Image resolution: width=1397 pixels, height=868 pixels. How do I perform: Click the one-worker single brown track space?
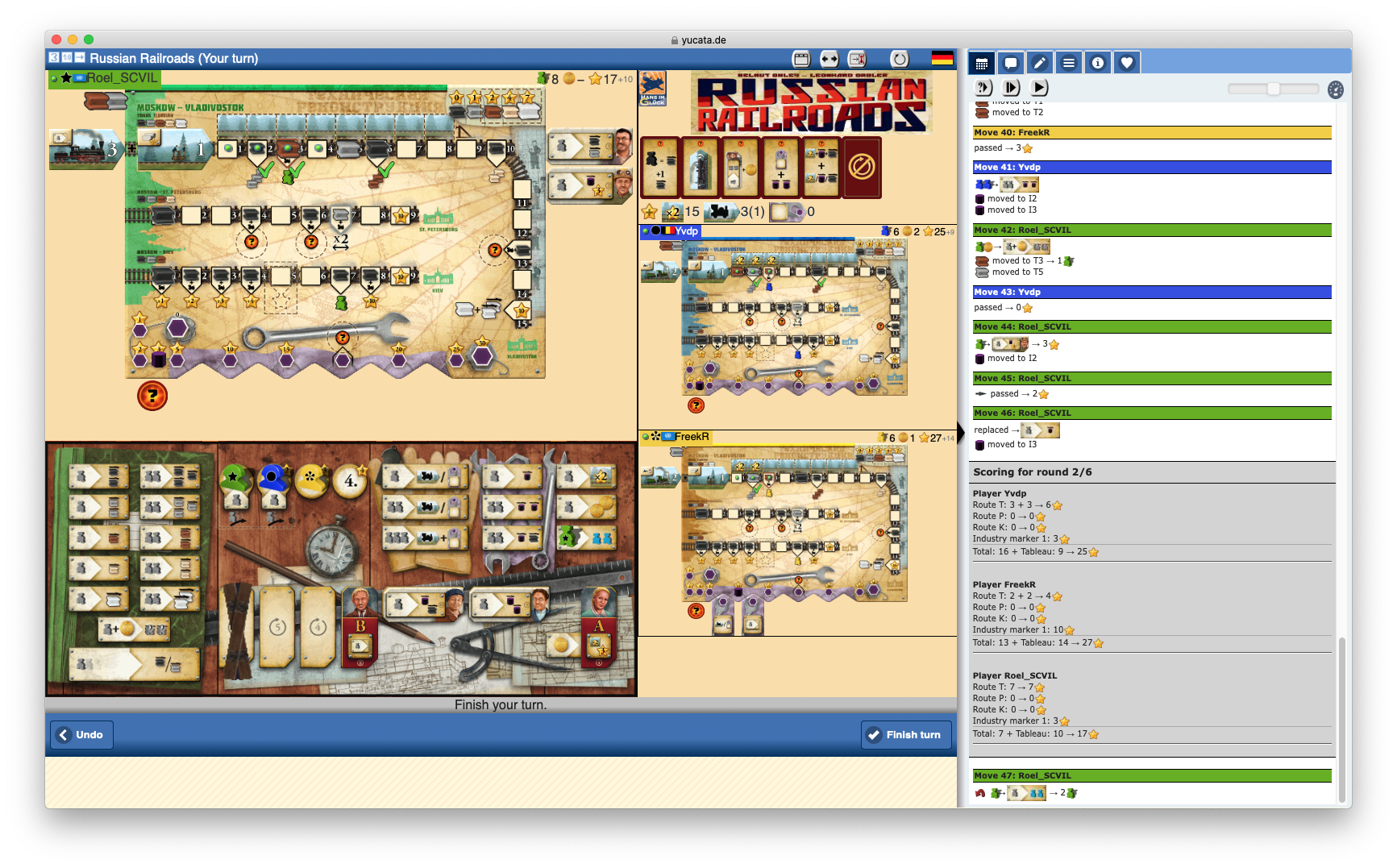98,538
